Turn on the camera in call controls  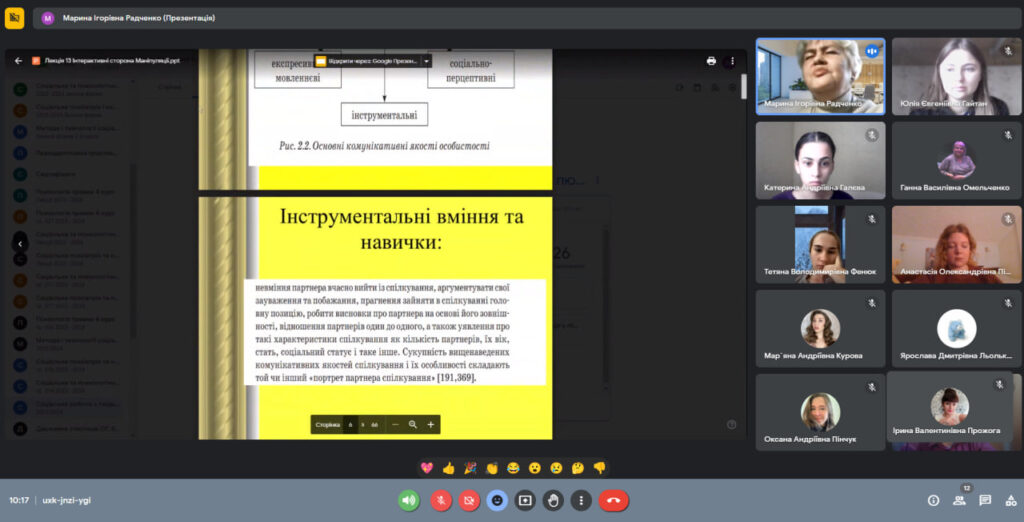click(x=468, y=500)
